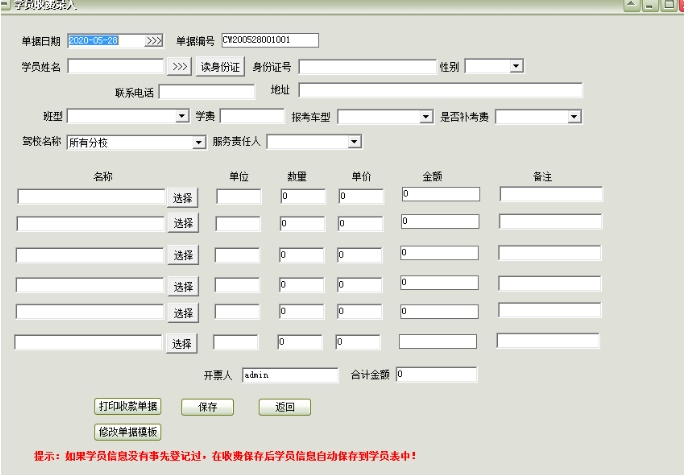Click the 开票人 field showing admin
Viewport: 684px width, 475px height.
(x=290, y=375)
